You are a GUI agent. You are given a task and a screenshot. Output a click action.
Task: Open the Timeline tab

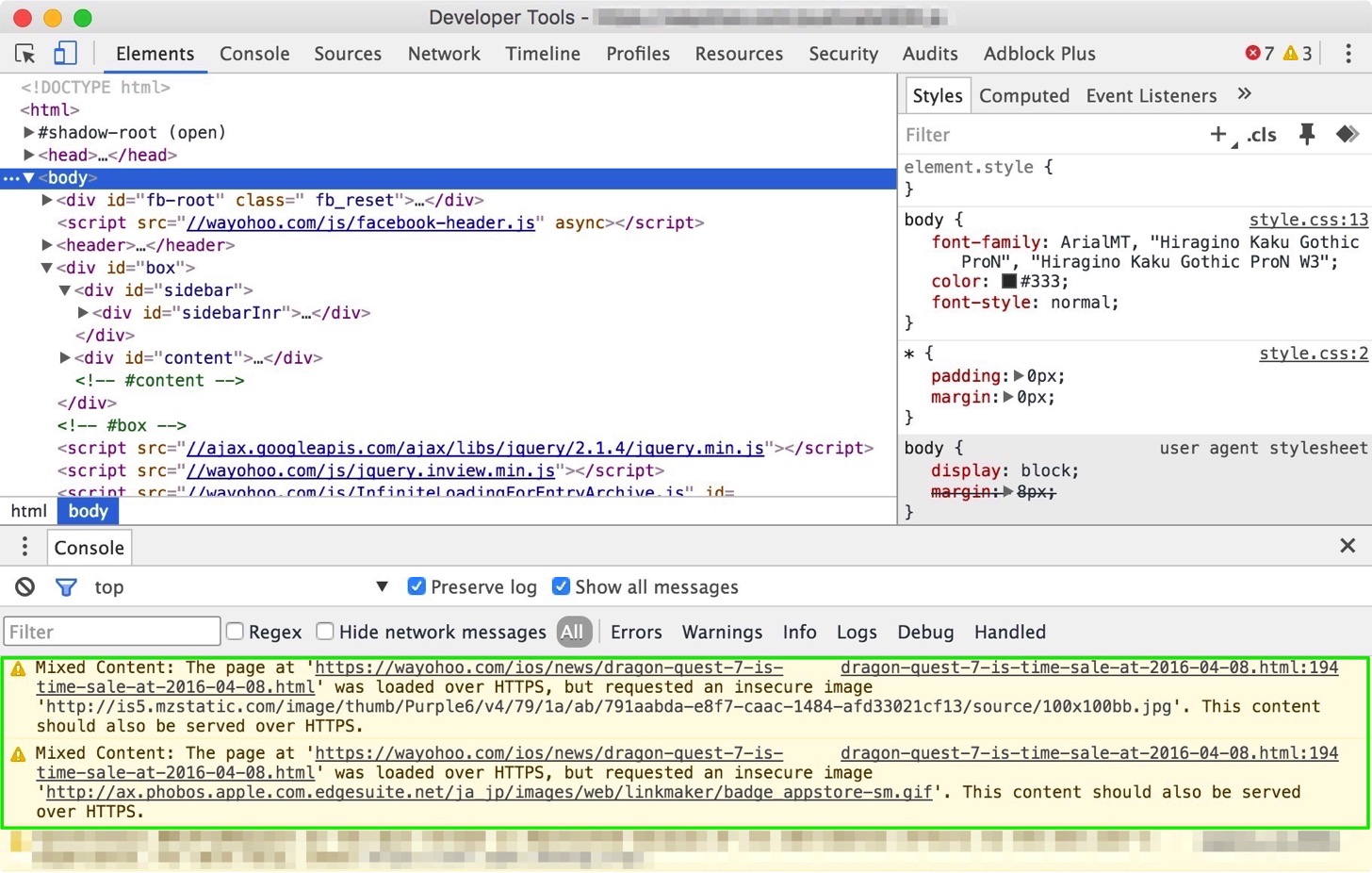click(x=543, y=54)
